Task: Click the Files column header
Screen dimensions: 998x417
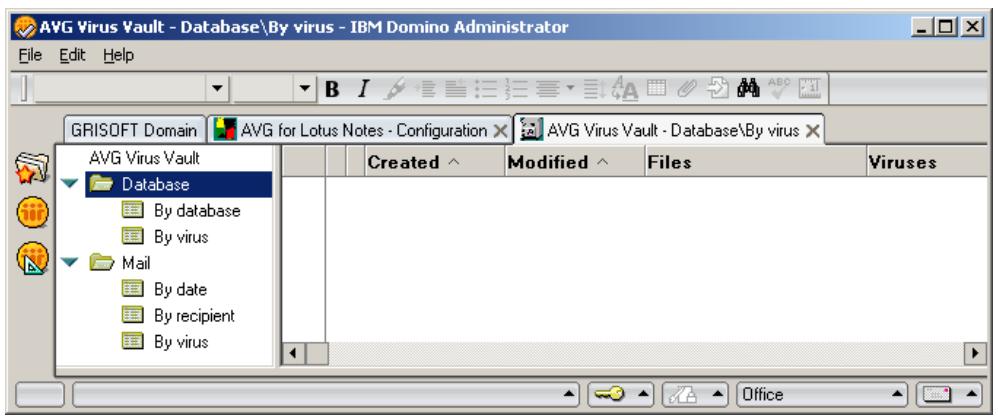Action: coord(756,162)
